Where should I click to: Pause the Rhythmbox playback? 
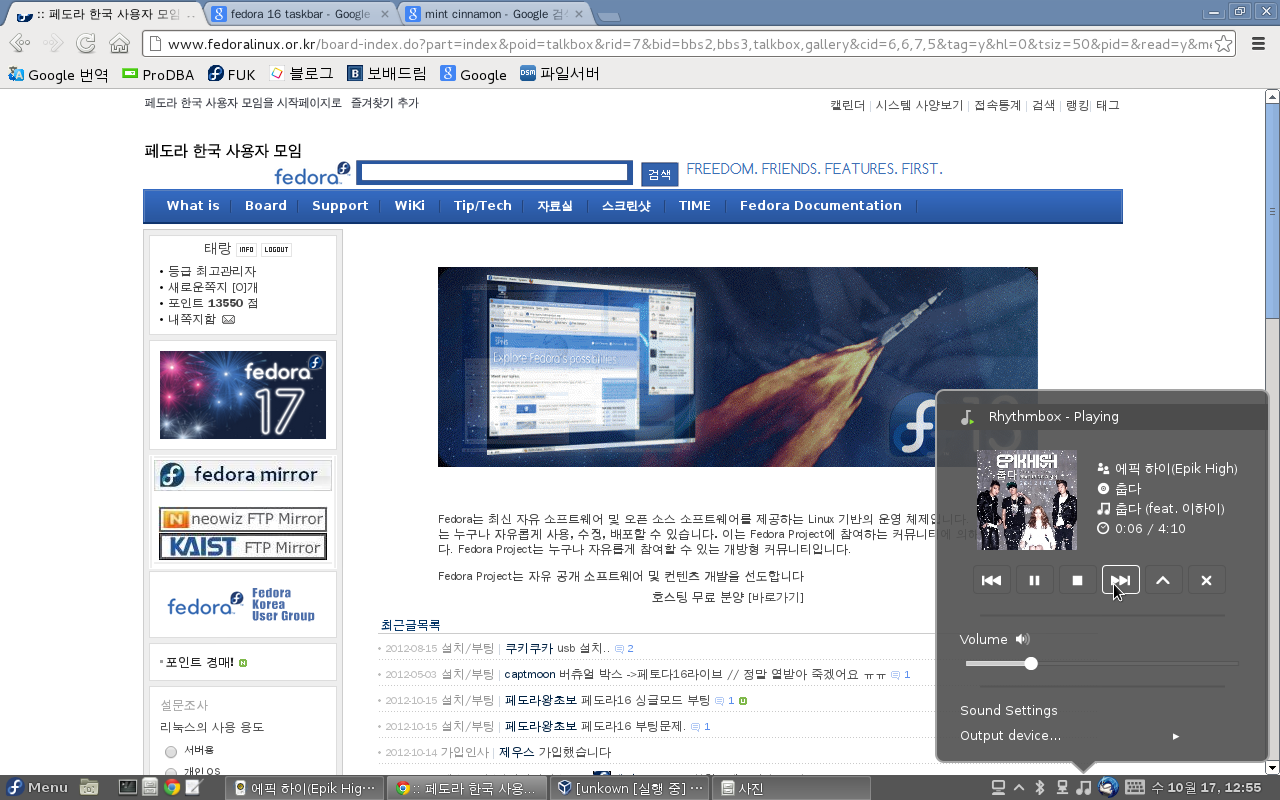pos(1035,580)
